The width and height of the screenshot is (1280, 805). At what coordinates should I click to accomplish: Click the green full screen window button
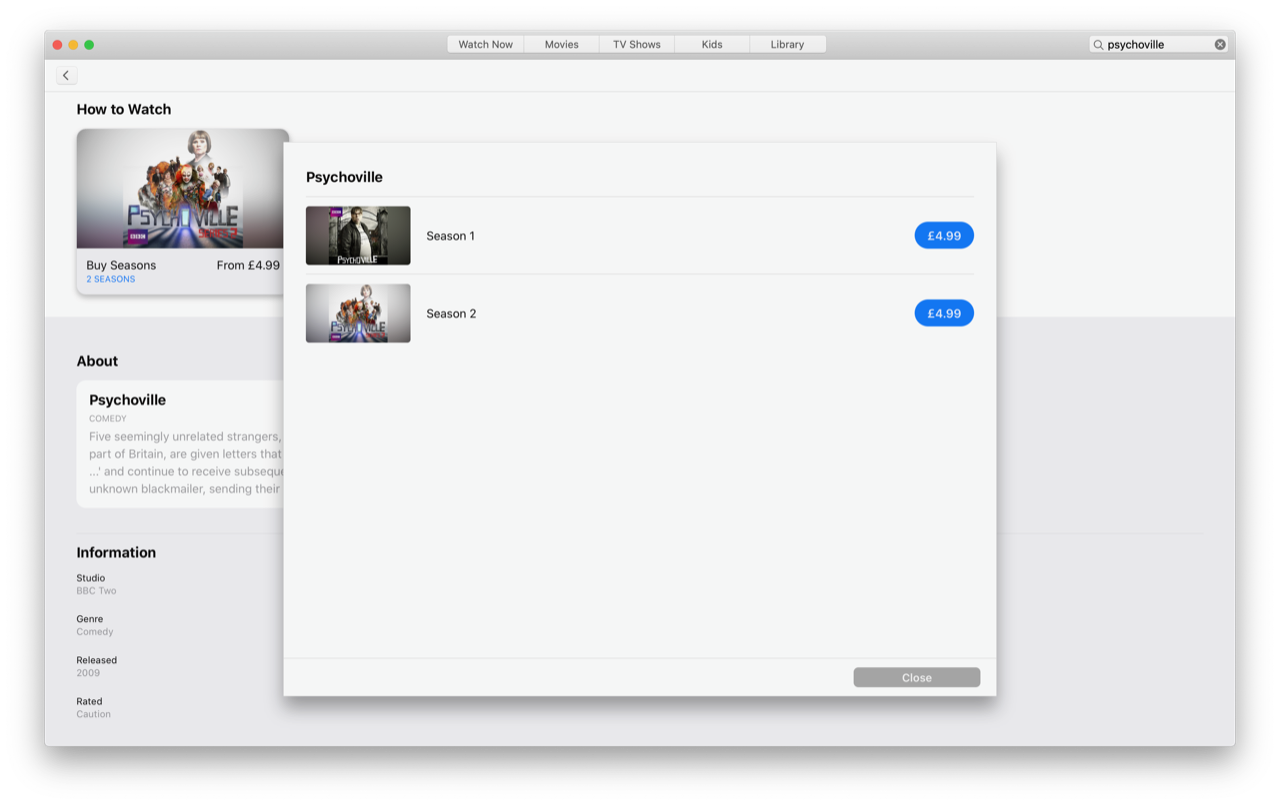pyautogui.click(x=89, y=45)
